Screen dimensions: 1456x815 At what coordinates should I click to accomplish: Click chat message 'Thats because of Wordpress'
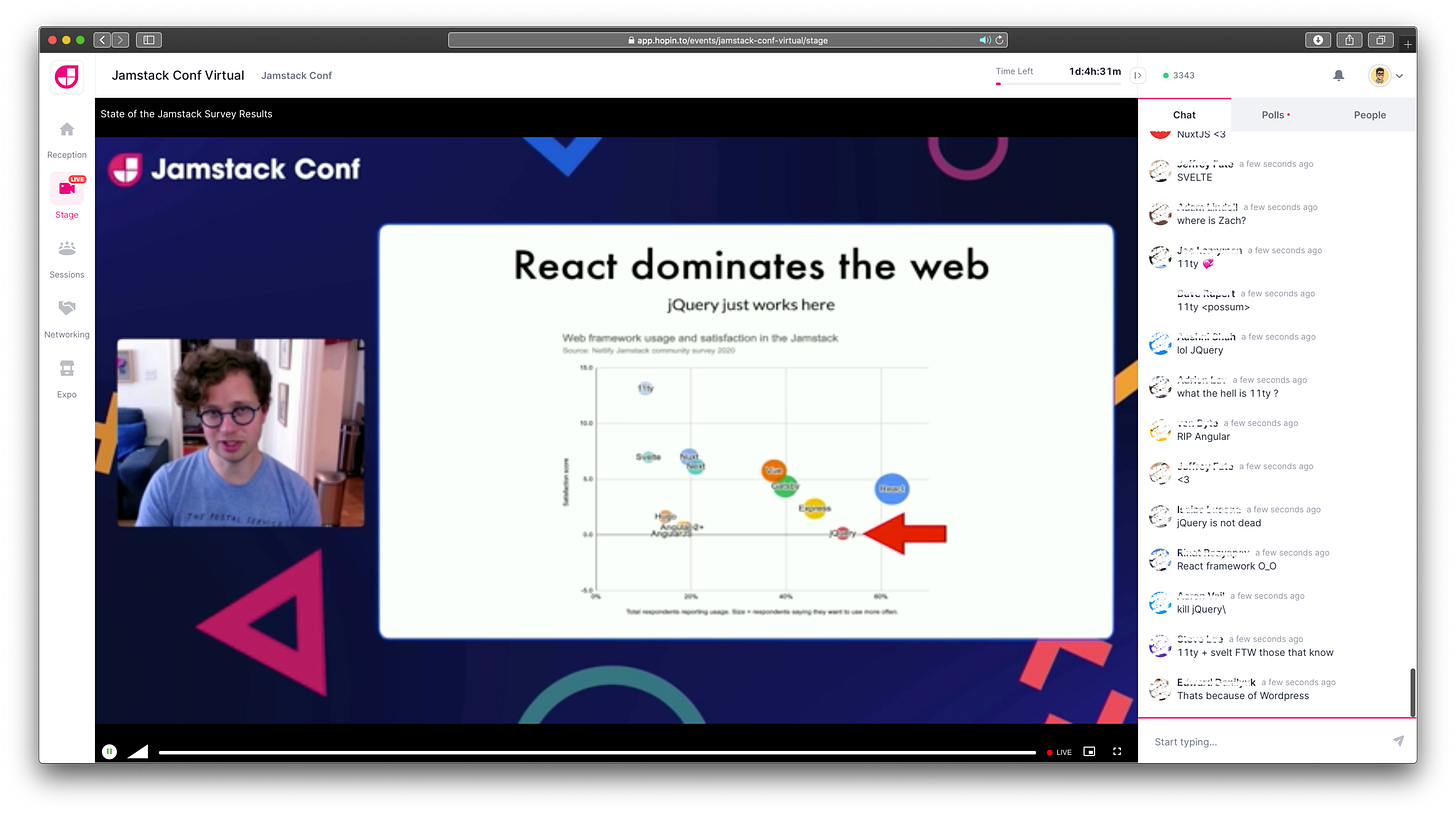pos(1243,696)
